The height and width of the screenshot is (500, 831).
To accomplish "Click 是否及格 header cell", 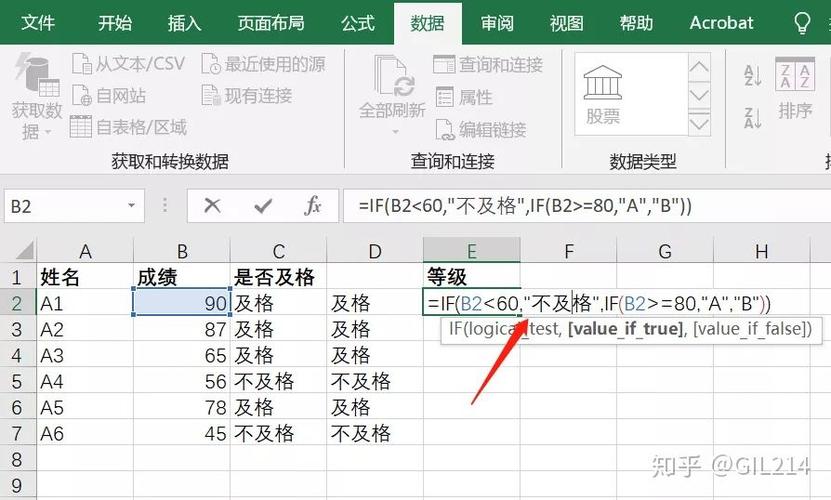I will [279, 277].
